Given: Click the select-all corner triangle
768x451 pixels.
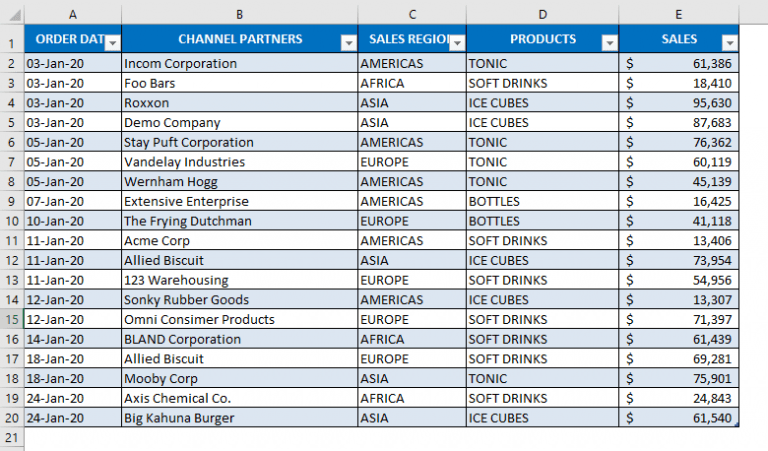Looking at the screenshot, I should tap(12, 14).
